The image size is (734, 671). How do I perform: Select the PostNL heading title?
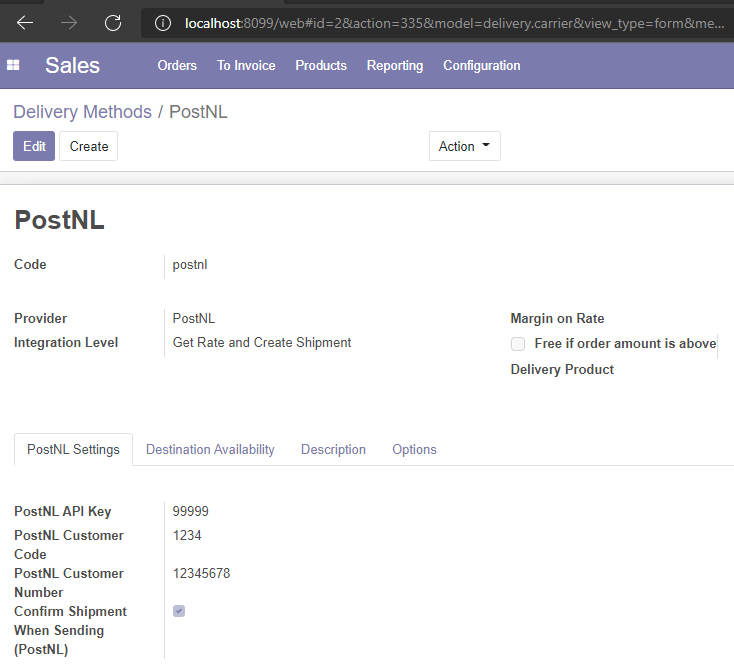59,220
